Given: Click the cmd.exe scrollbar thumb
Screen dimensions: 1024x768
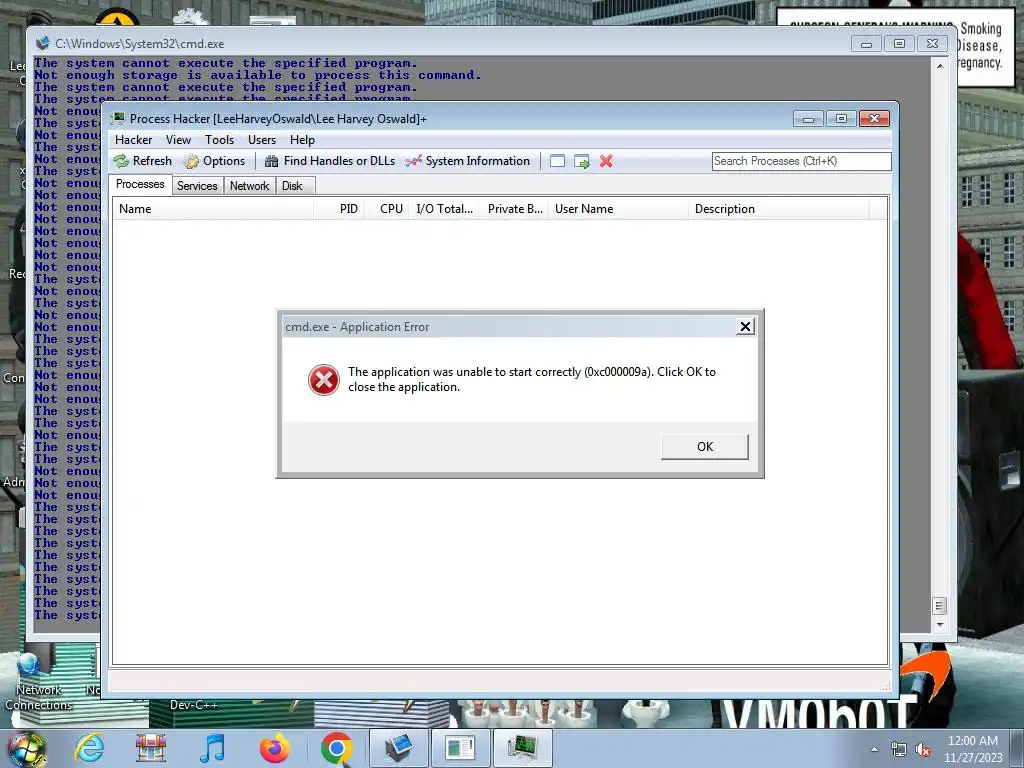Looking at the screenshot, I should pyautogui.click(x=940, y=606).
